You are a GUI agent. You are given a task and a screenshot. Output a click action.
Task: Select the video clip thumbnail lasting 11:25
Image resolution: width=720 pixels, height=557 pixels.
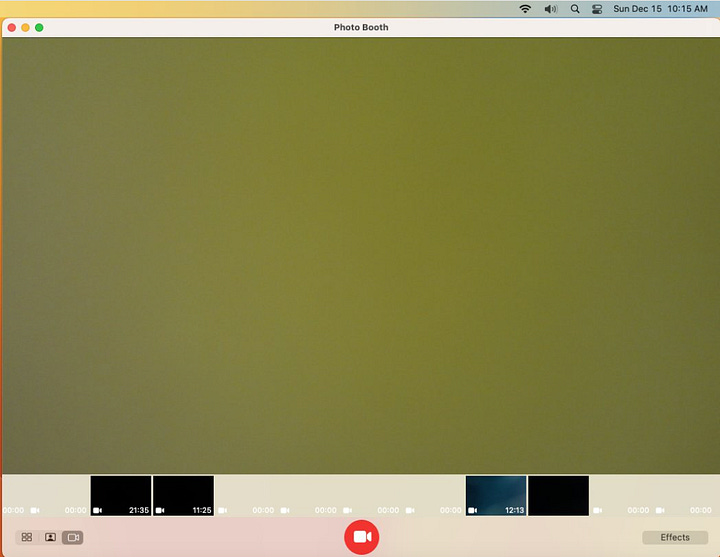[183, 495]
